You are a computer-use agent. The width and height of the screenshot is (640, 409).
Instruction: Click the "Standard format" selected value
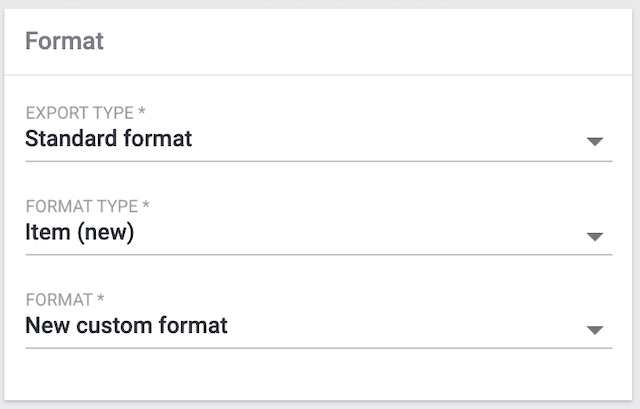108,138
